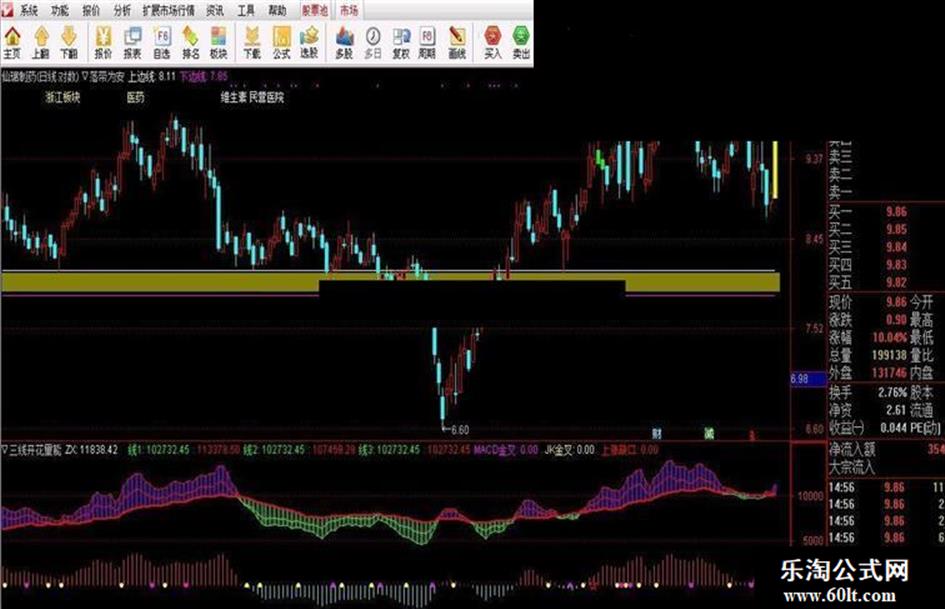The height and width of the screenshot is (609, 945).
Task: Click the 买四 bid row price 9.83
Action: click(896, 265)
